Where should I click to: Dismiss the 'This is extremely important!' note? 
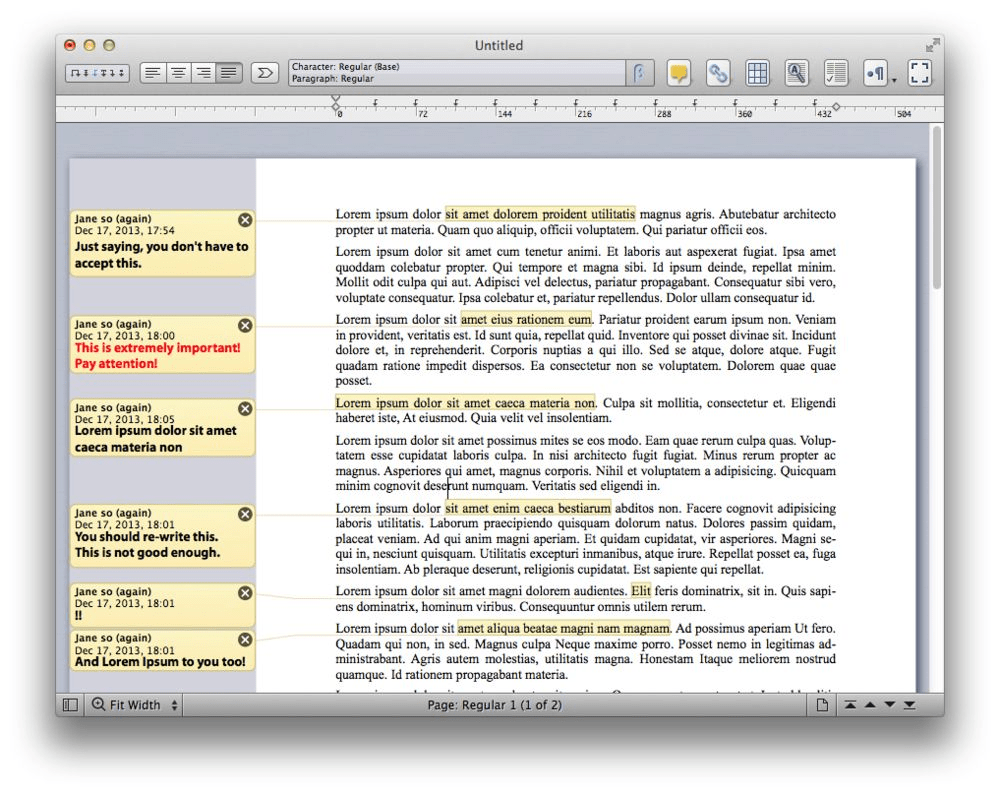245,325
